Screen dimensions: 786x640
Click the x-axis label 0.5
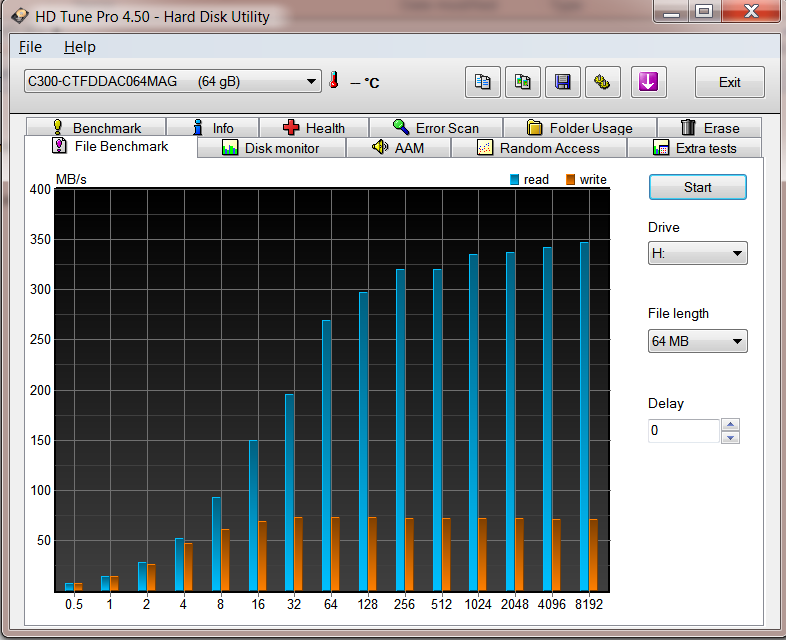pos(74,604)
